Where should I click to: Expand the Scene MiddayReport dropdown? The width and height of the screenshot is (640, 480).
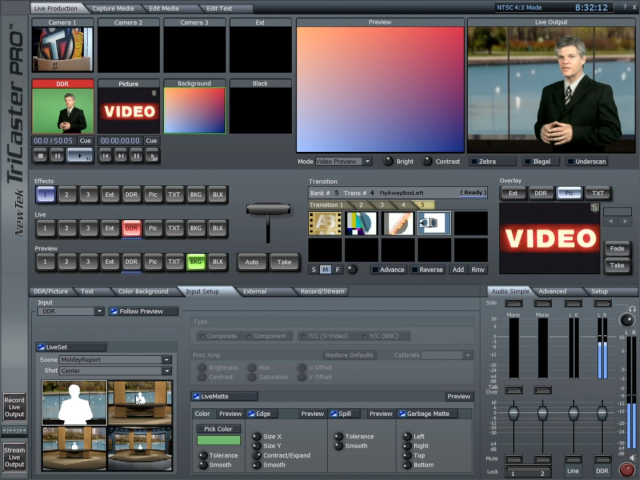tap(114, 359)
